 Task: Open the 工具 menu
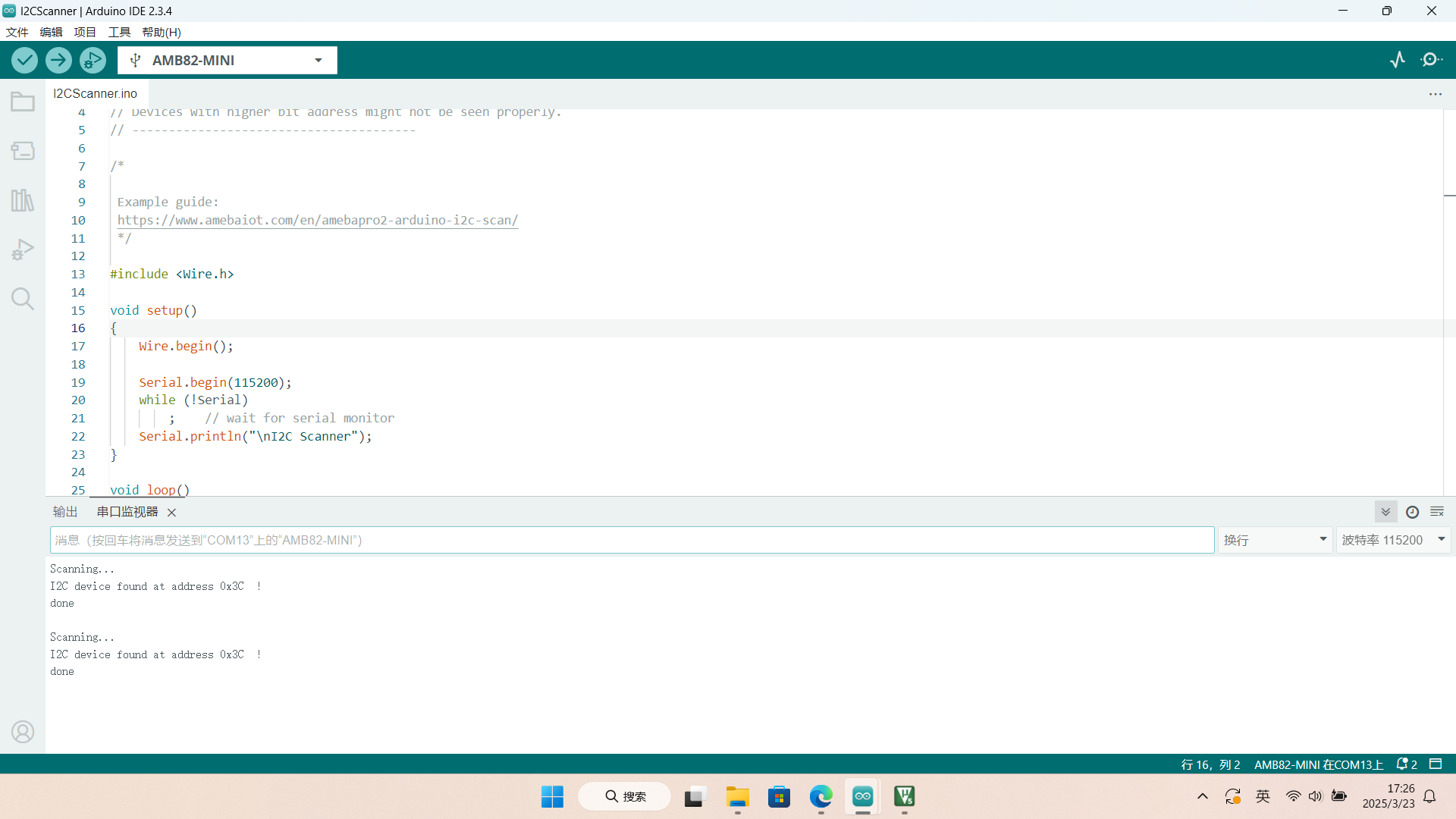[119, 32]
